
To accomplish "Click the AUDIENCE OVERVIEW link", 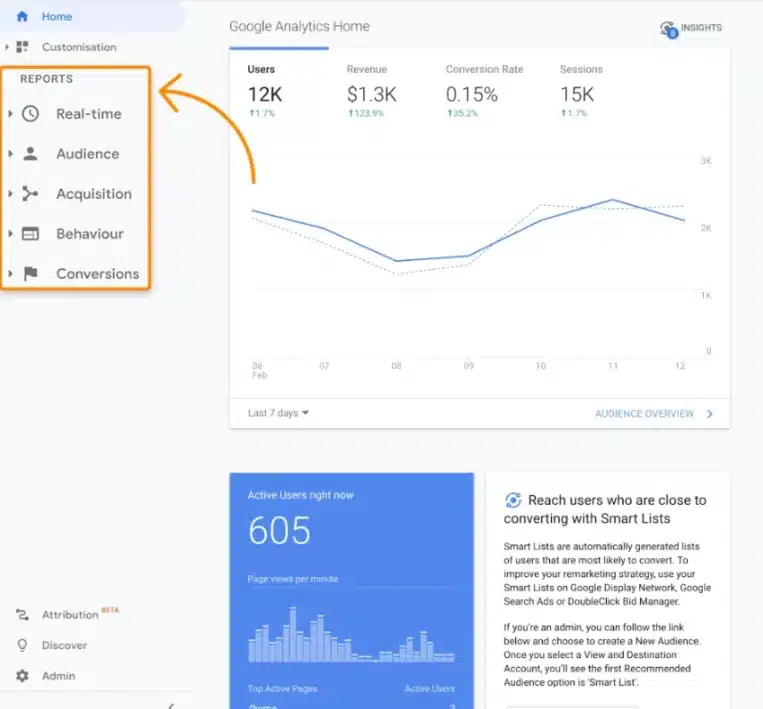I will click(644, 414).
